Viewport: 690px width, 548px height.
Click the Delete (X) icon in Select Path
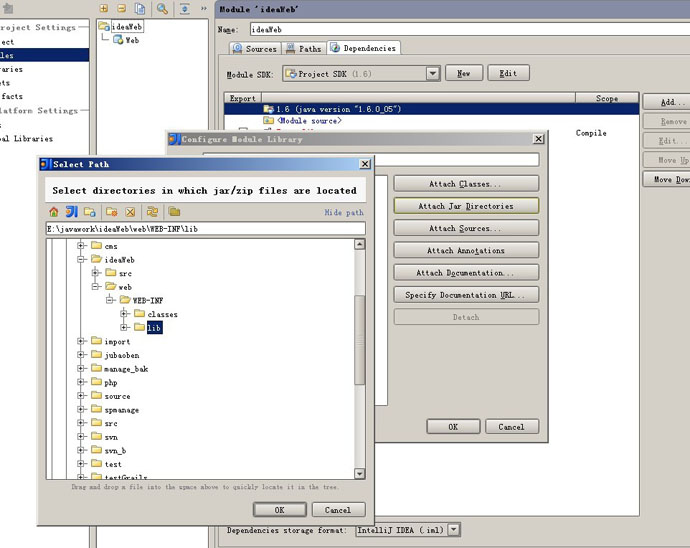[x=130, y=212]
